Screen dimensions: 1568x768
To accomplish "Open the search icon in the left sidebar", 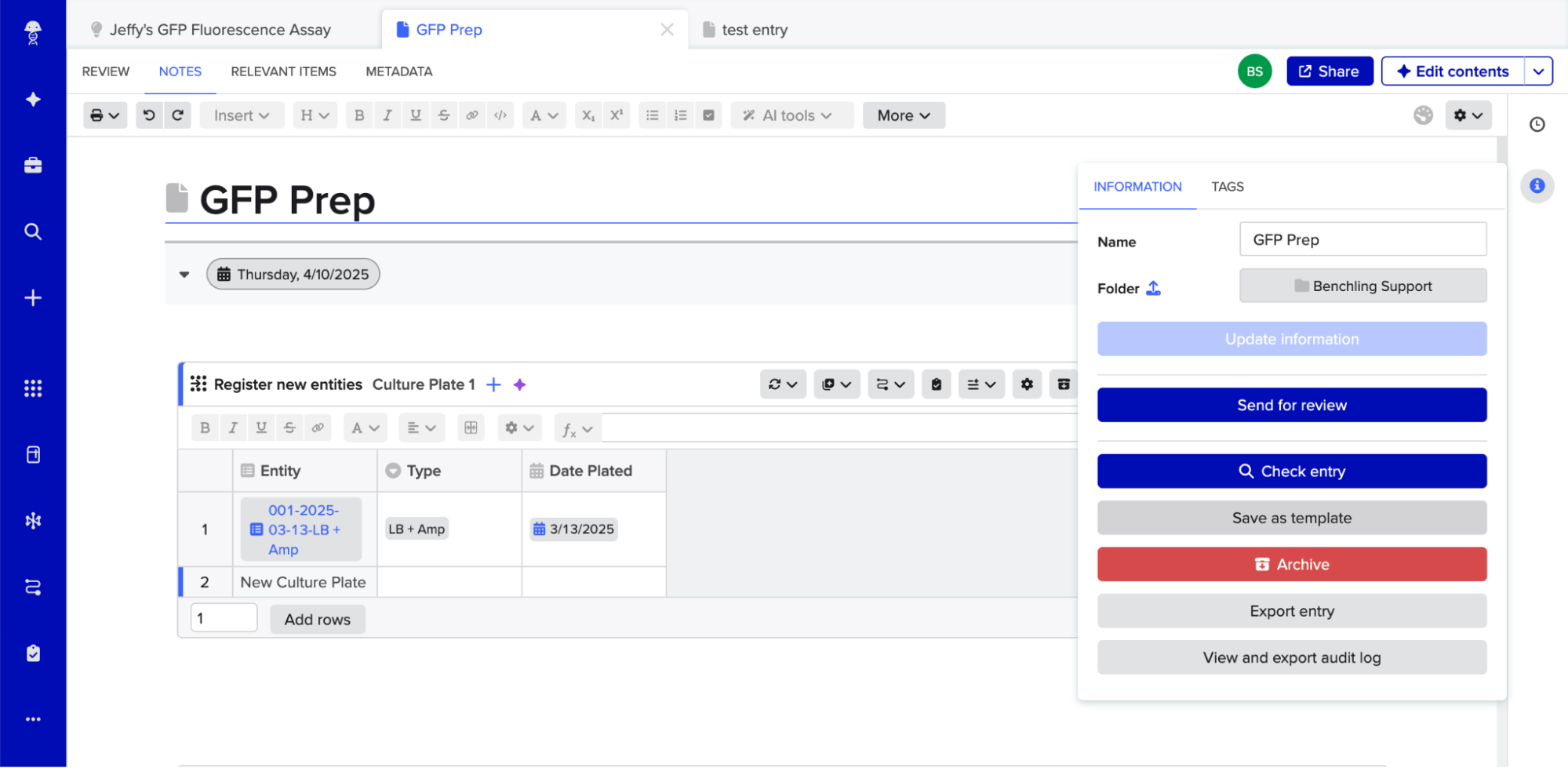I will click(x=33, y=231).
